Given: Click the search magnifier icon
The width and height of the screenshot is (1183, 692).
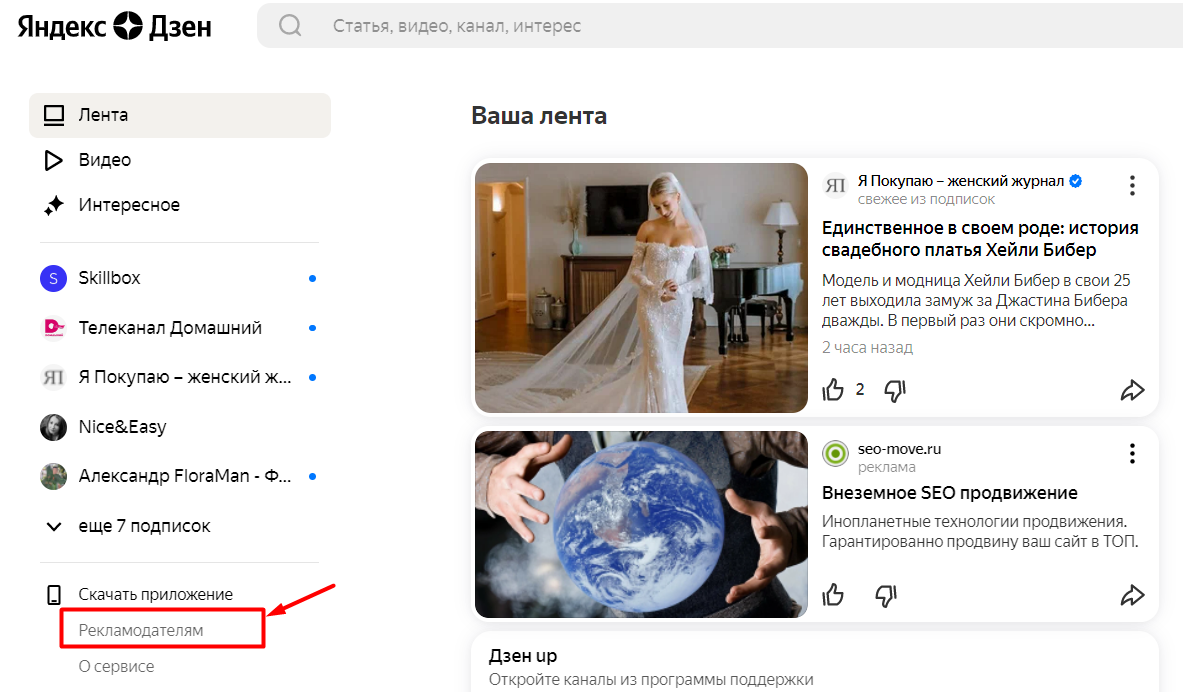Looking at the screenshot, I should pyautogui.click(x=290, y=26).
